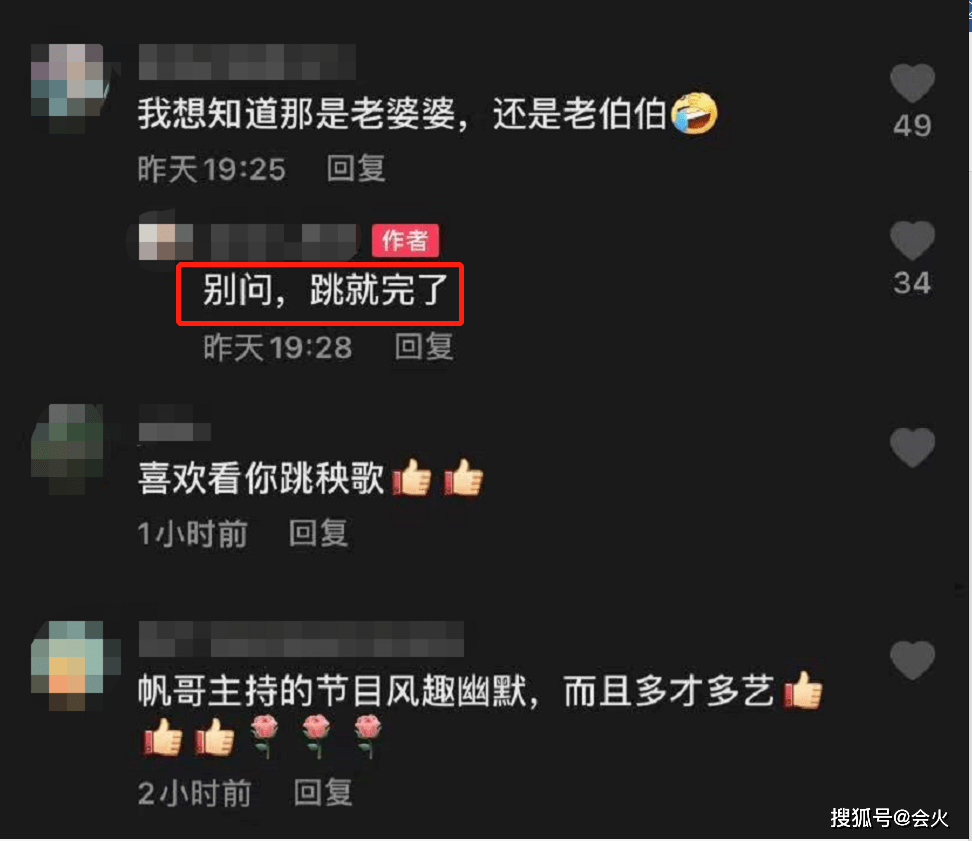Select the red 作者 badge
The image size is (972, 841).
[x=405, y=240]
